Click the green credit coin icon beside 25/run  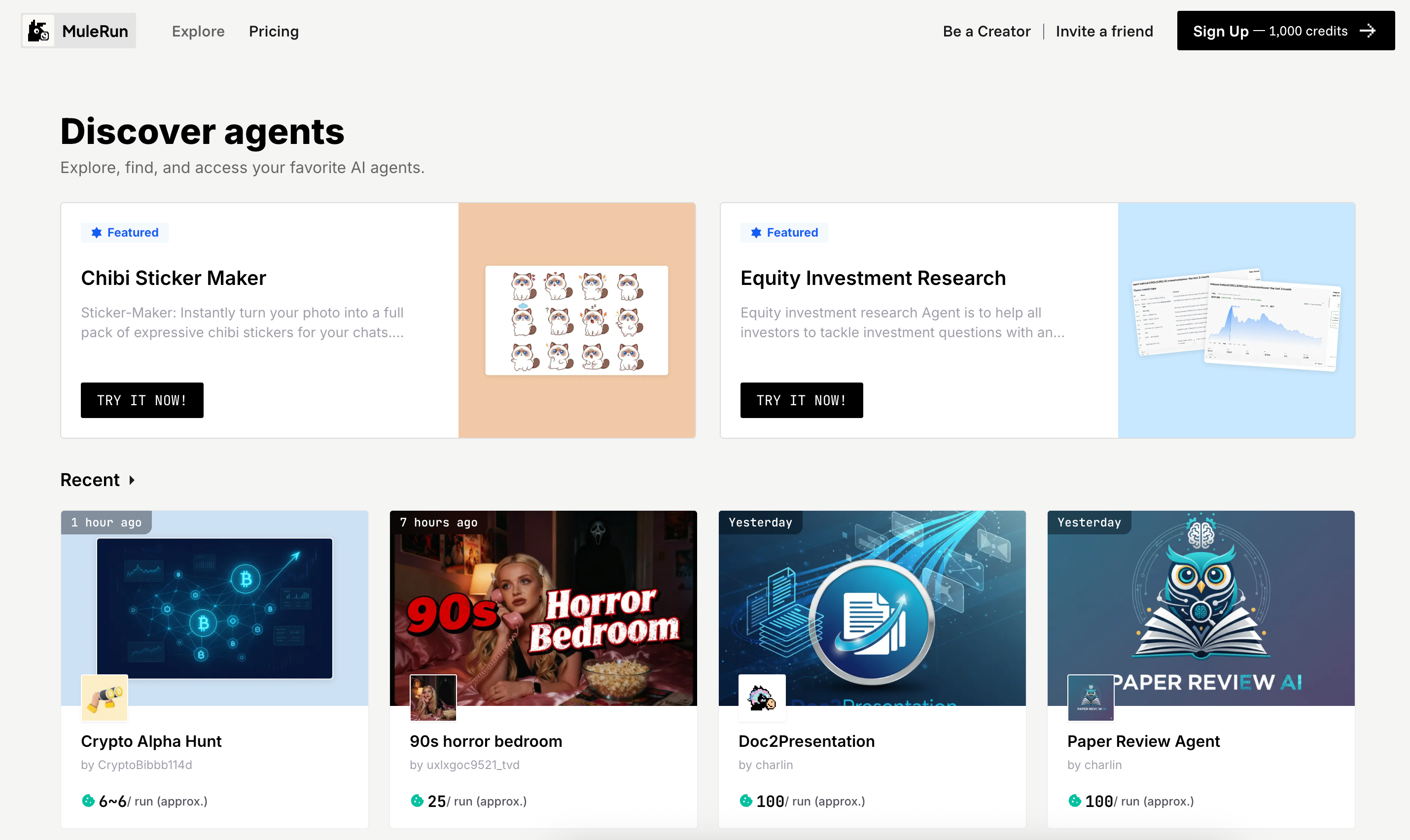(417, 801)
